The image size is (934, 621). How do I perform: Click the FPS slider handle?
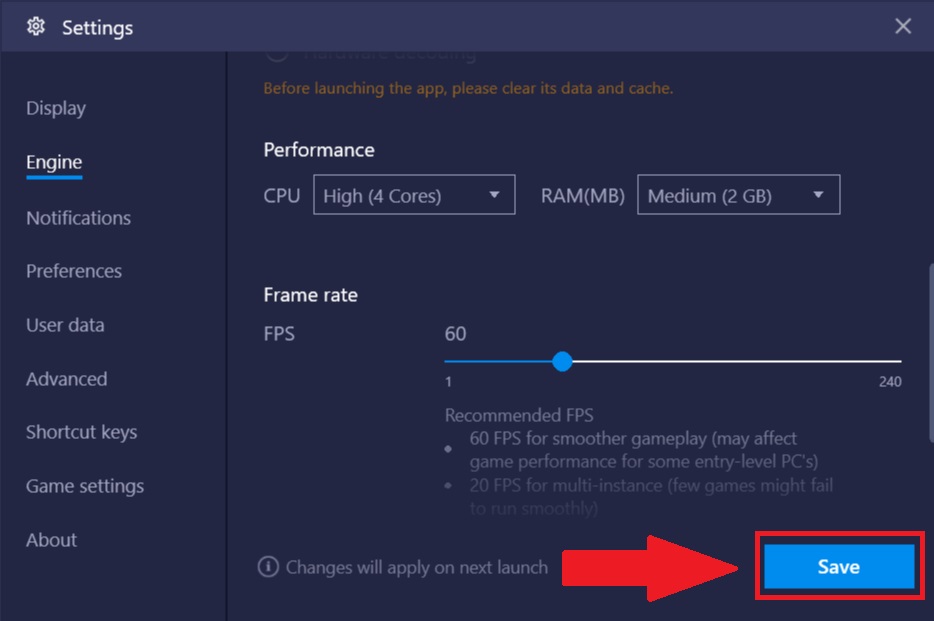[562, 361]
